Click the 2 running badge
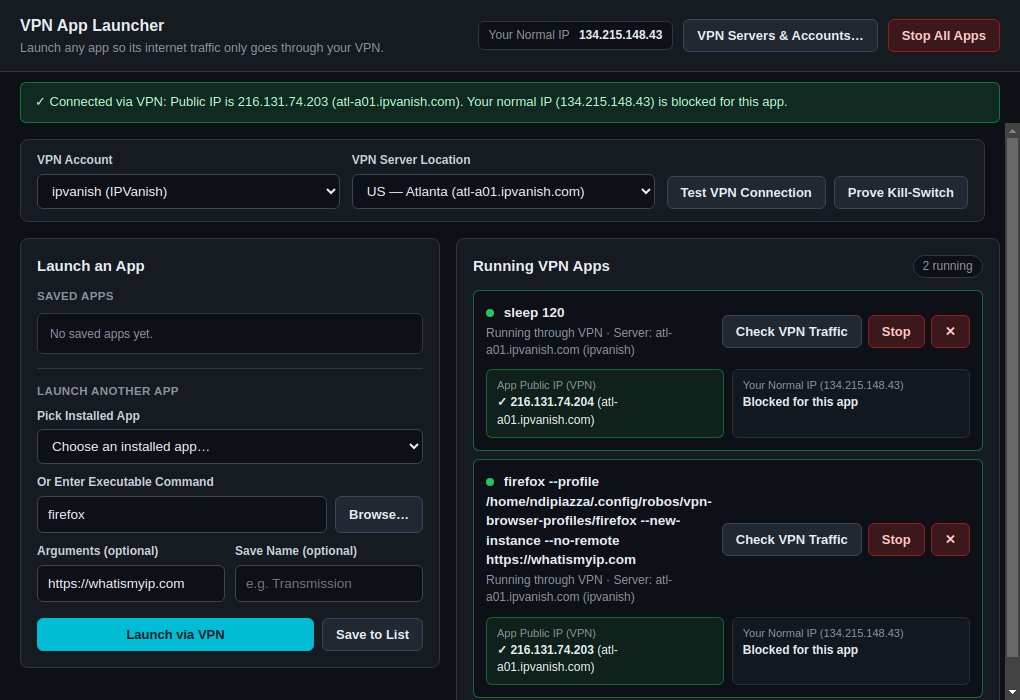 (x=947, y=266)
